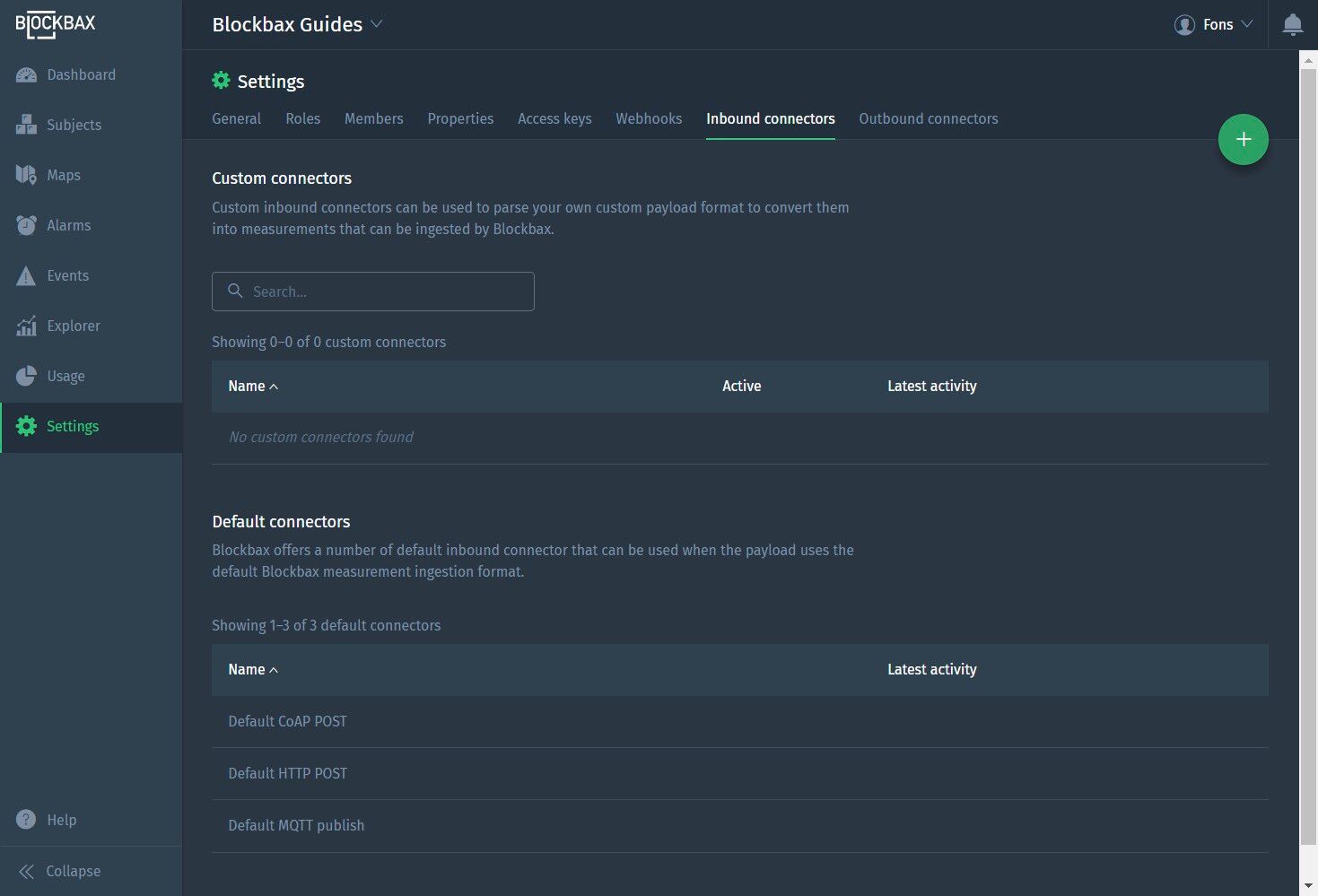1318x896 pixels.
Task: Click the Blockbax Guides project title
Action: point(287,25)
